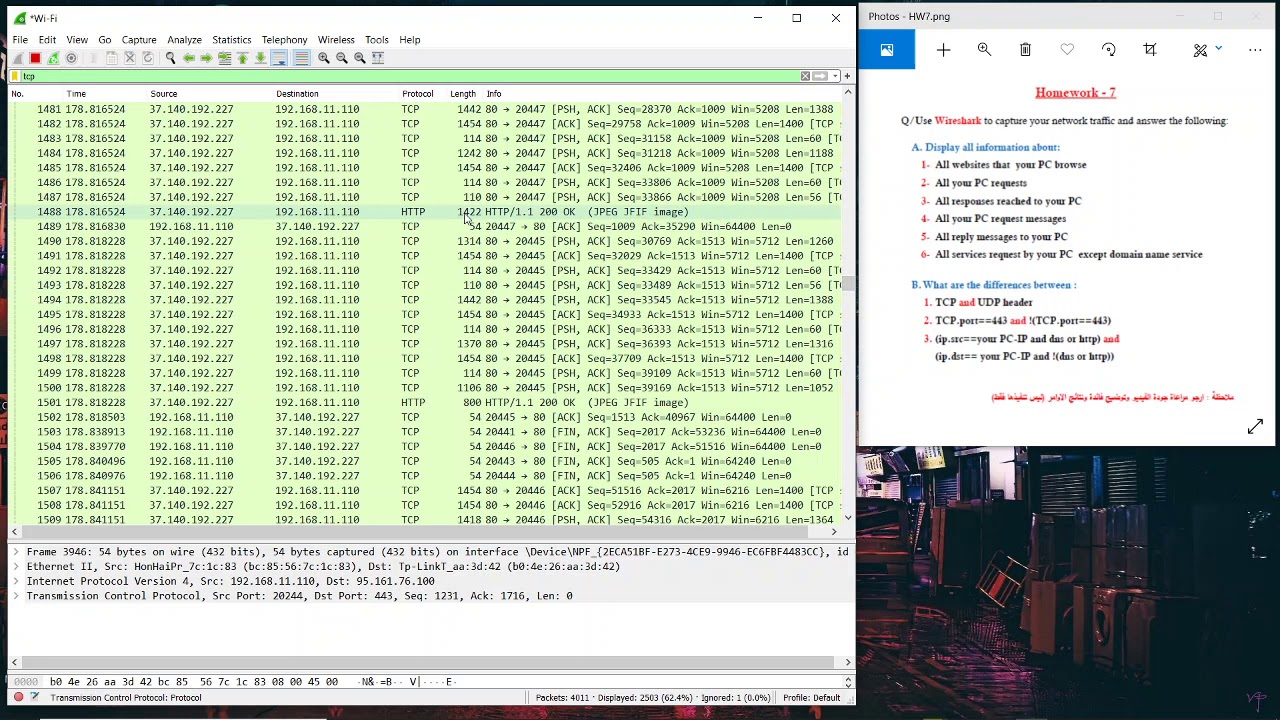This screenshot has height=720, width=1280.
Task: Open display filter bookmarks icon
Action: click(16, 76)
